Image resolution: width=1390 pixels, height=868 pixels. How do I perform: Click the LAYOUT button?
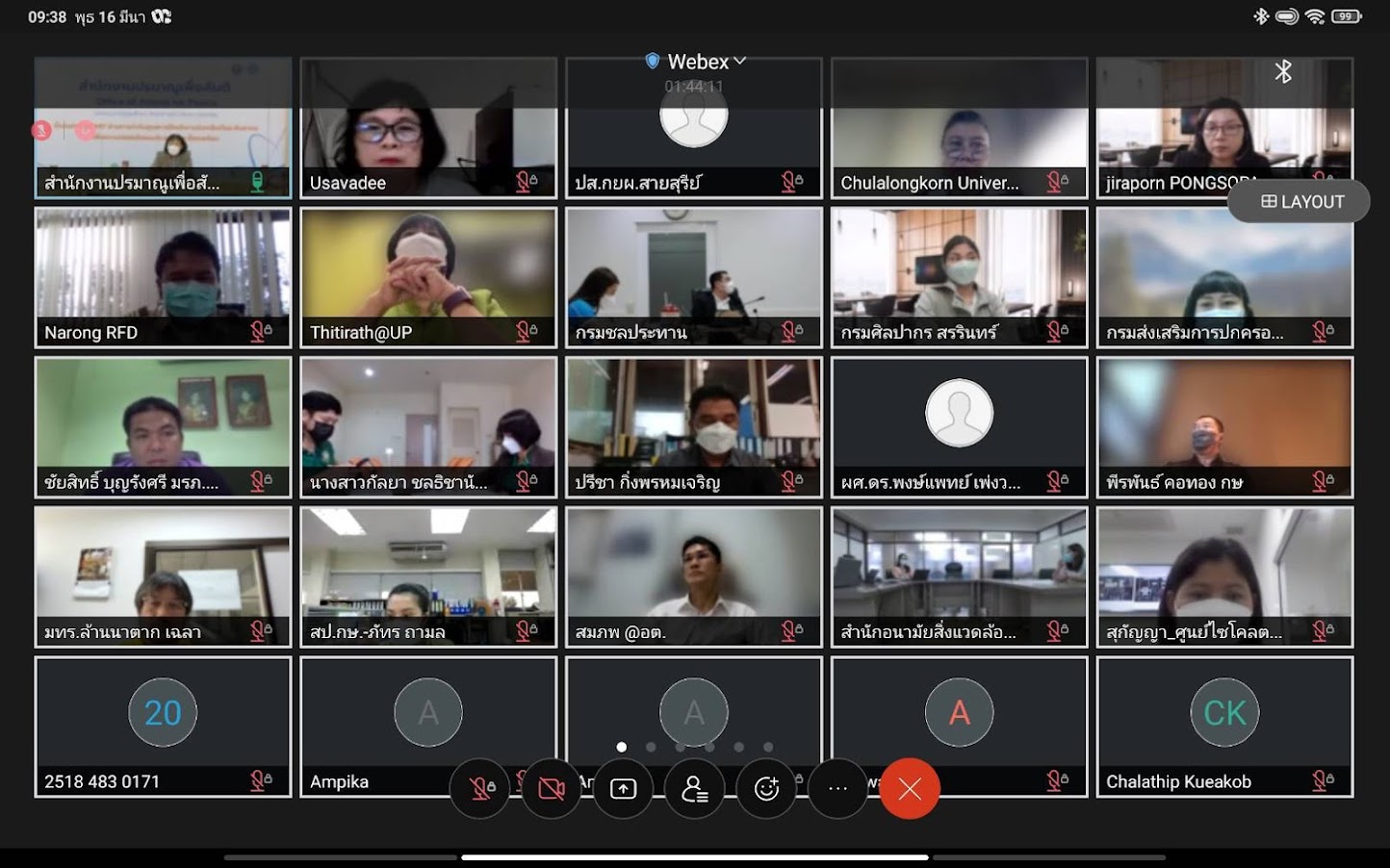tap(1301, 202)
